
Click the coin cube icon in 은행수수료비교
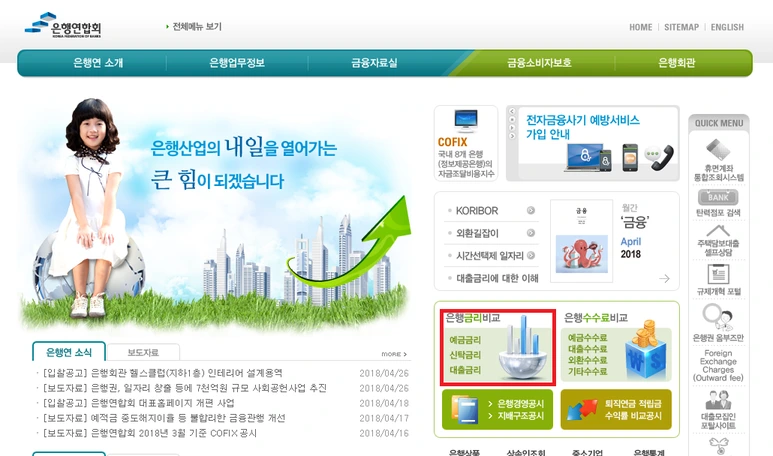tap(645, 350)
